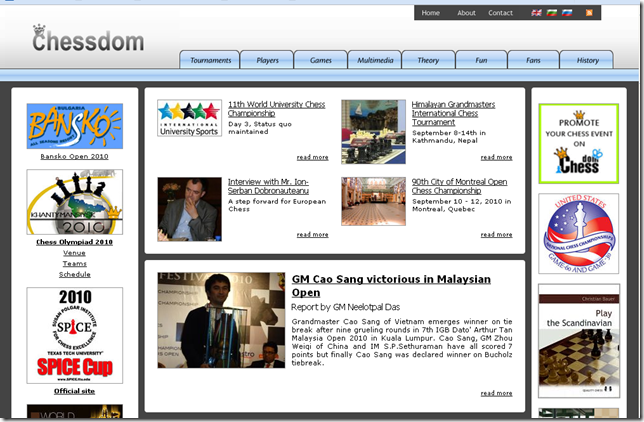644x422 pixels.
Task: Open the Bansko banner image
Action: tap(75, 126)
